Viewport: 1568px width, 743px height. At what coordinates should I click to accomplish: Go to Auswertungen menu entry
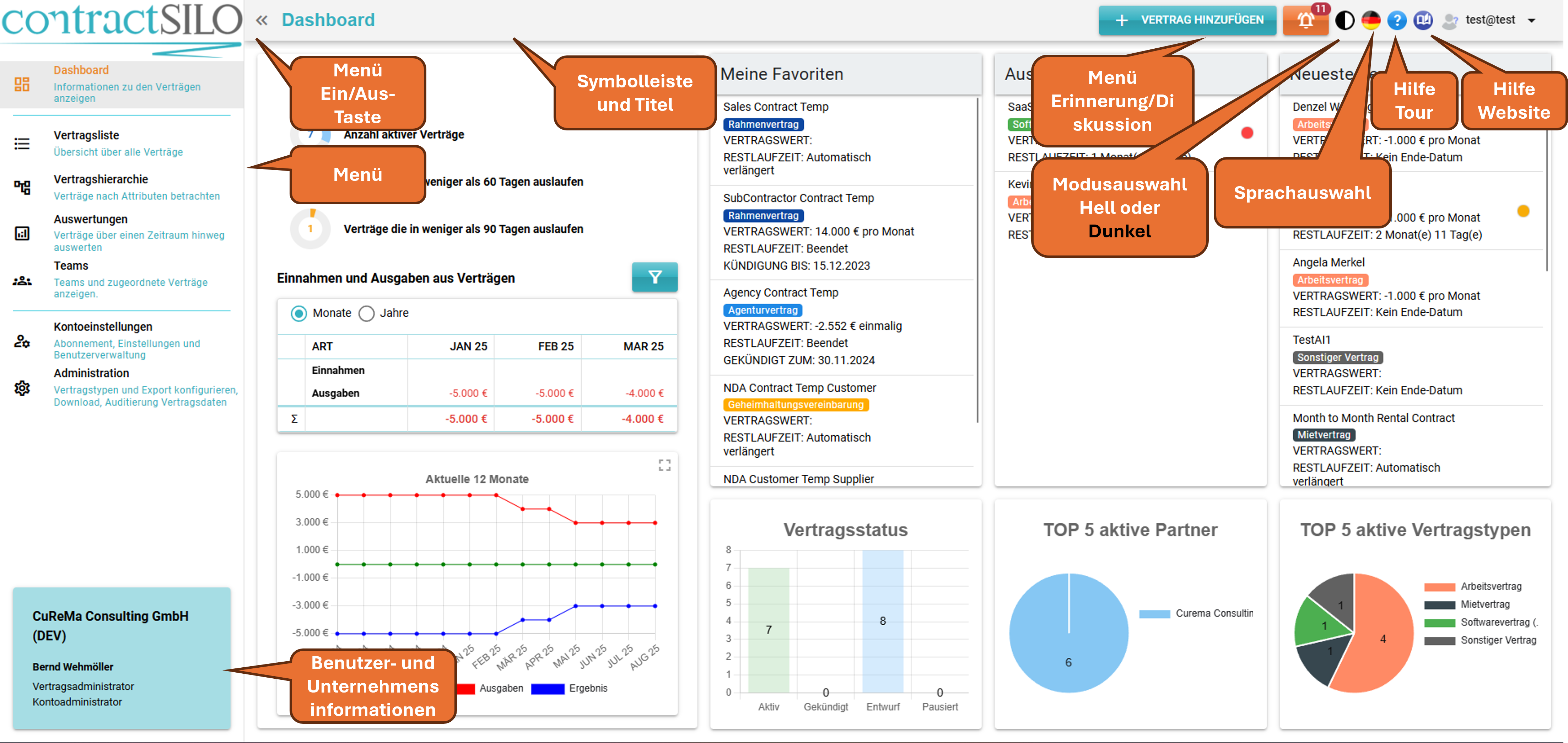[90, 219]
